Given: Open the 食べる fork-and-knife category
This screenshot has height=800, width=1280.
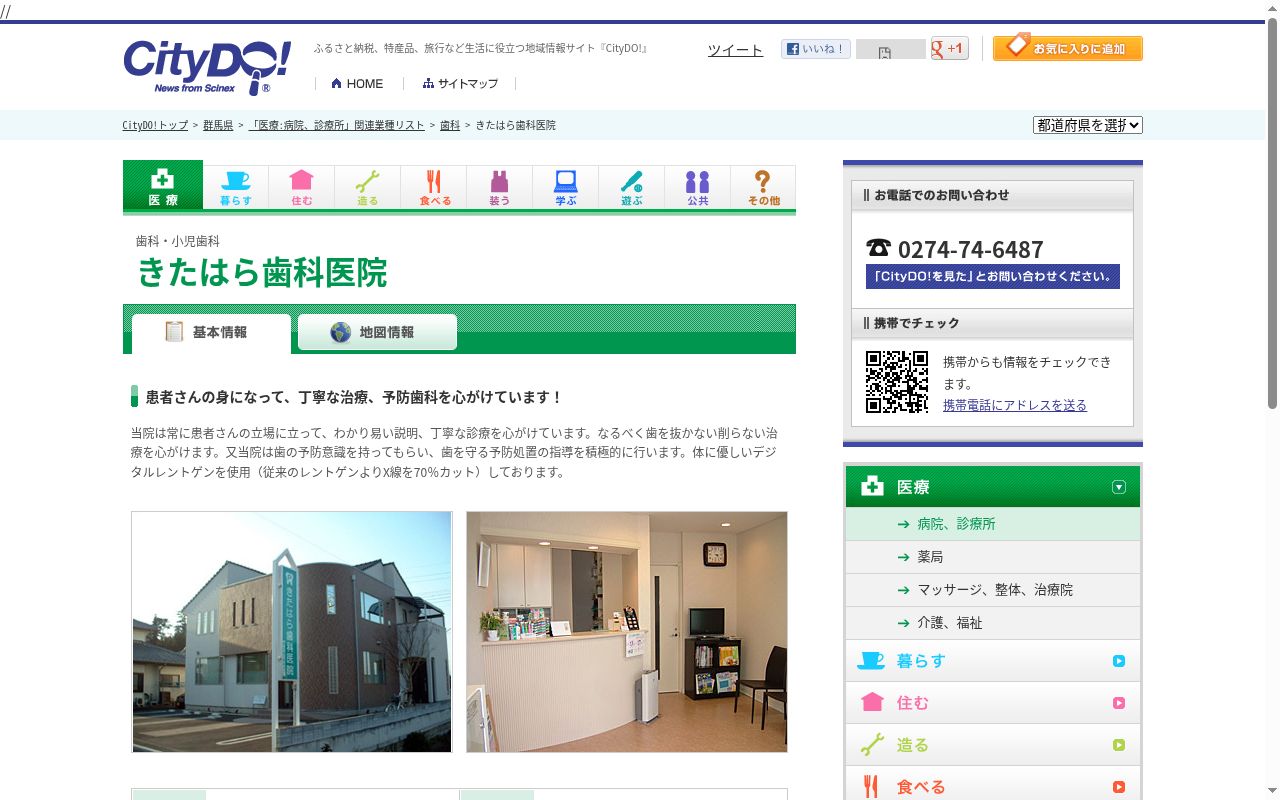Looking at the screenshot, I should pos(434,188).
